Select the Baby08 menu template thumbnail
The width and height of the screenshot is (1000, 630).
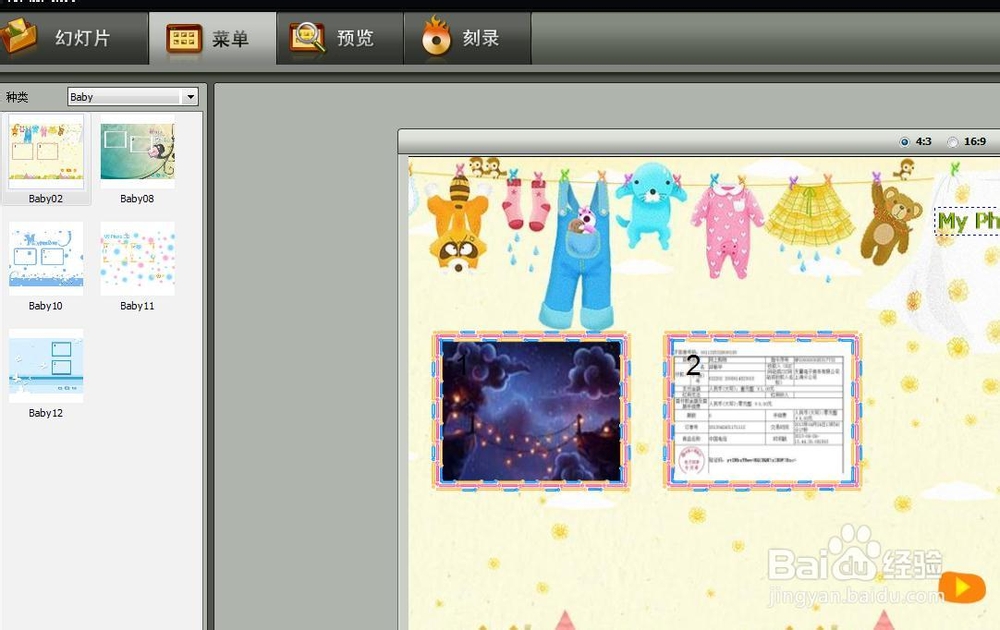(138, 152)
